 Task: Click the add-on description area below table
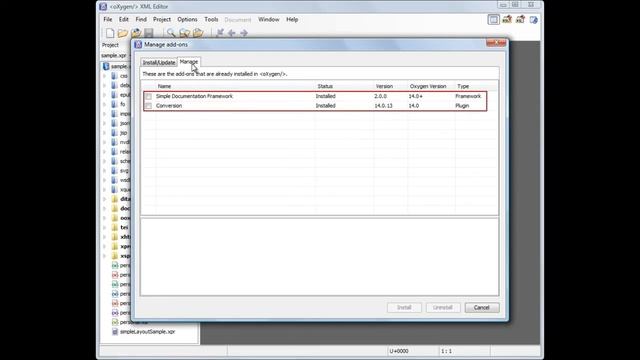319,257
